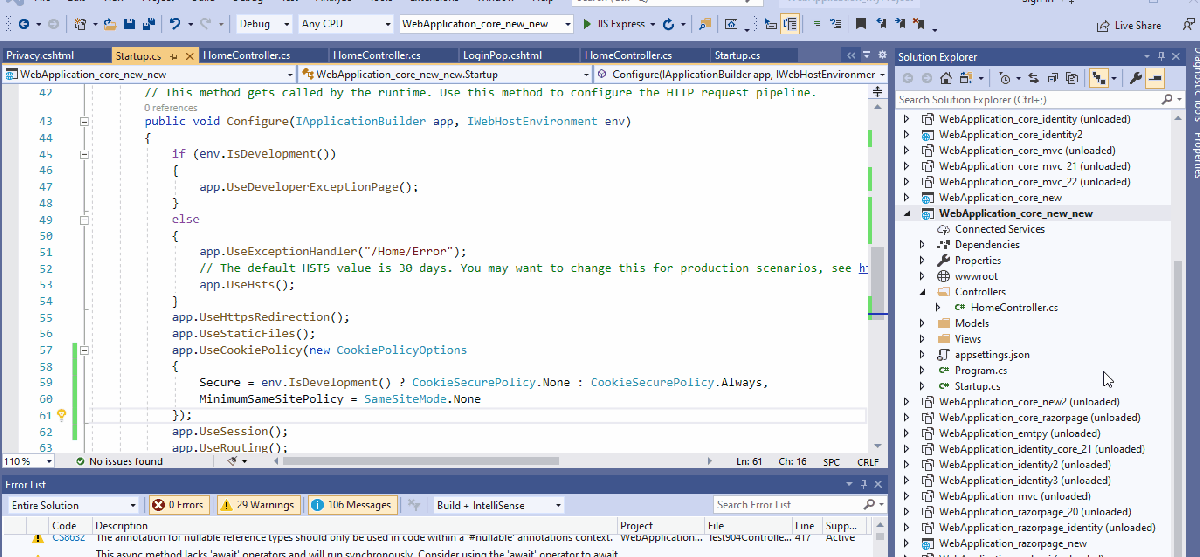This screenshot has width=1200, height=557.
Task: Select HomeController.cs in Solution Explorer
Action: pyautogui.click(x=1014, y=308)
